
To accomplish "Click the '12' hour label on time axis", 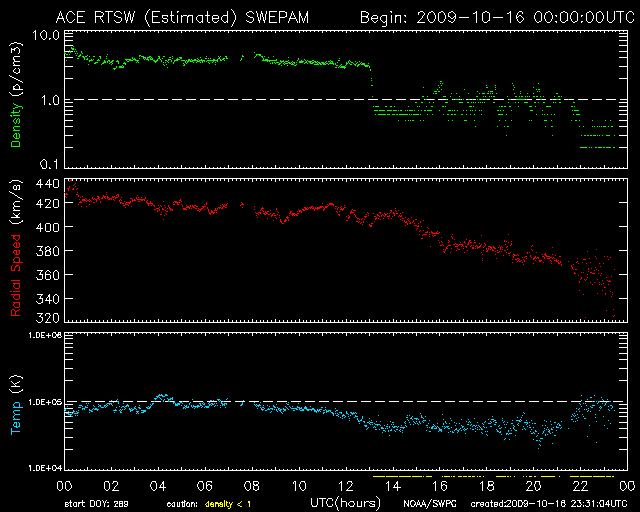I will point(346,486).
